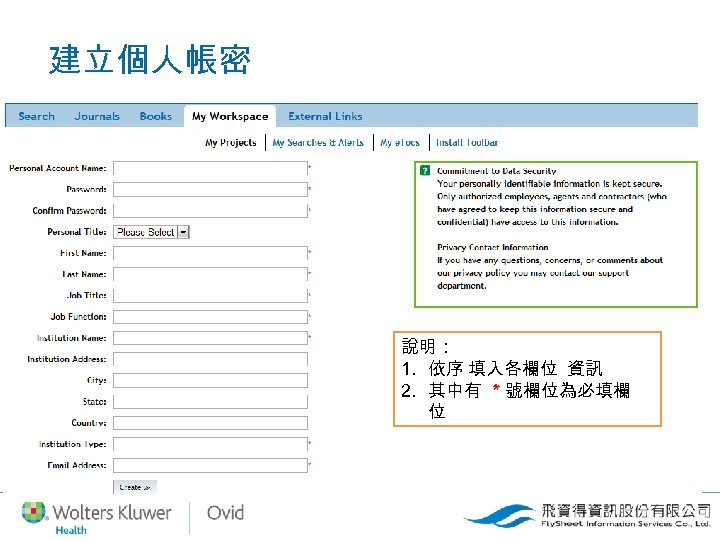Click the Install Toolbar link
This screenshot has width=720, height=540.
[467, 142]
